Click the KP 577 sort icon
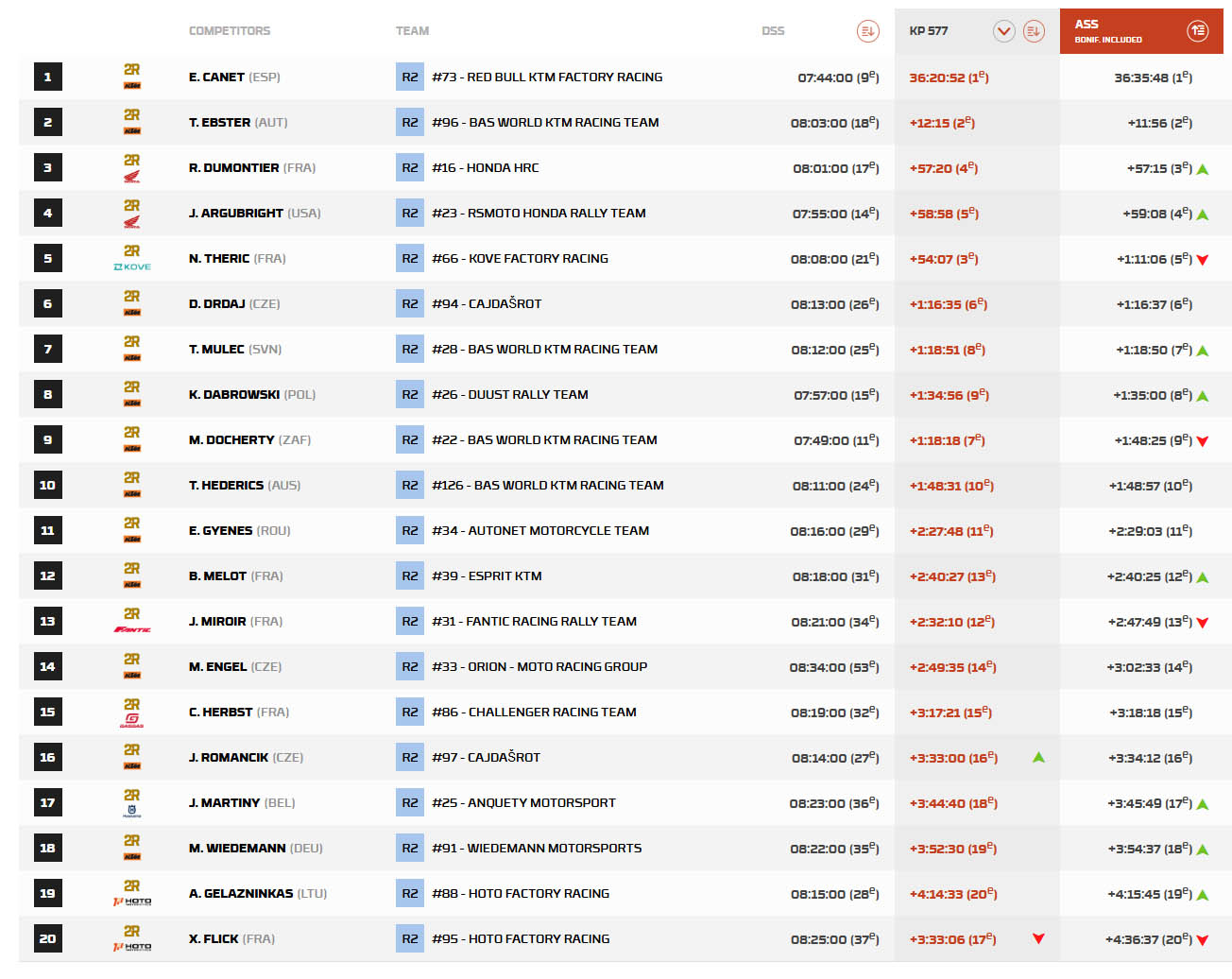The image size is (1232, 979). click(x=1034, y=31)
